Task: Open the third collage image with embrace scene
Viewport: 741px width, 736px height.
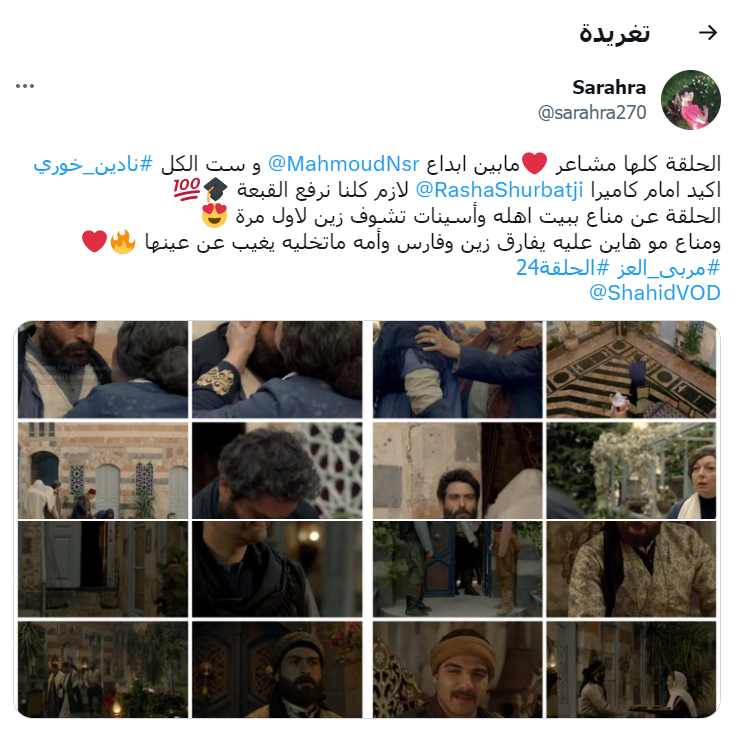Action: point(457,370)
